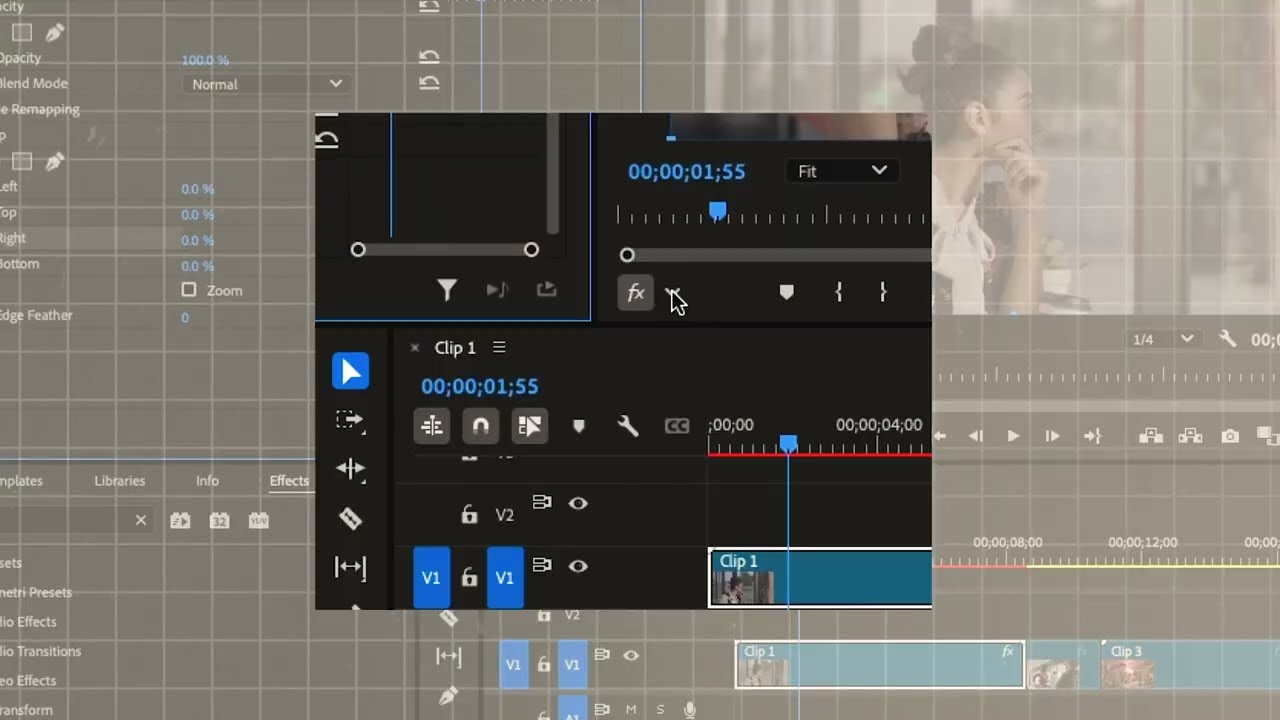Hide inset track V1 with its eye icon
1280x720 pixels.
coord(578,566)
